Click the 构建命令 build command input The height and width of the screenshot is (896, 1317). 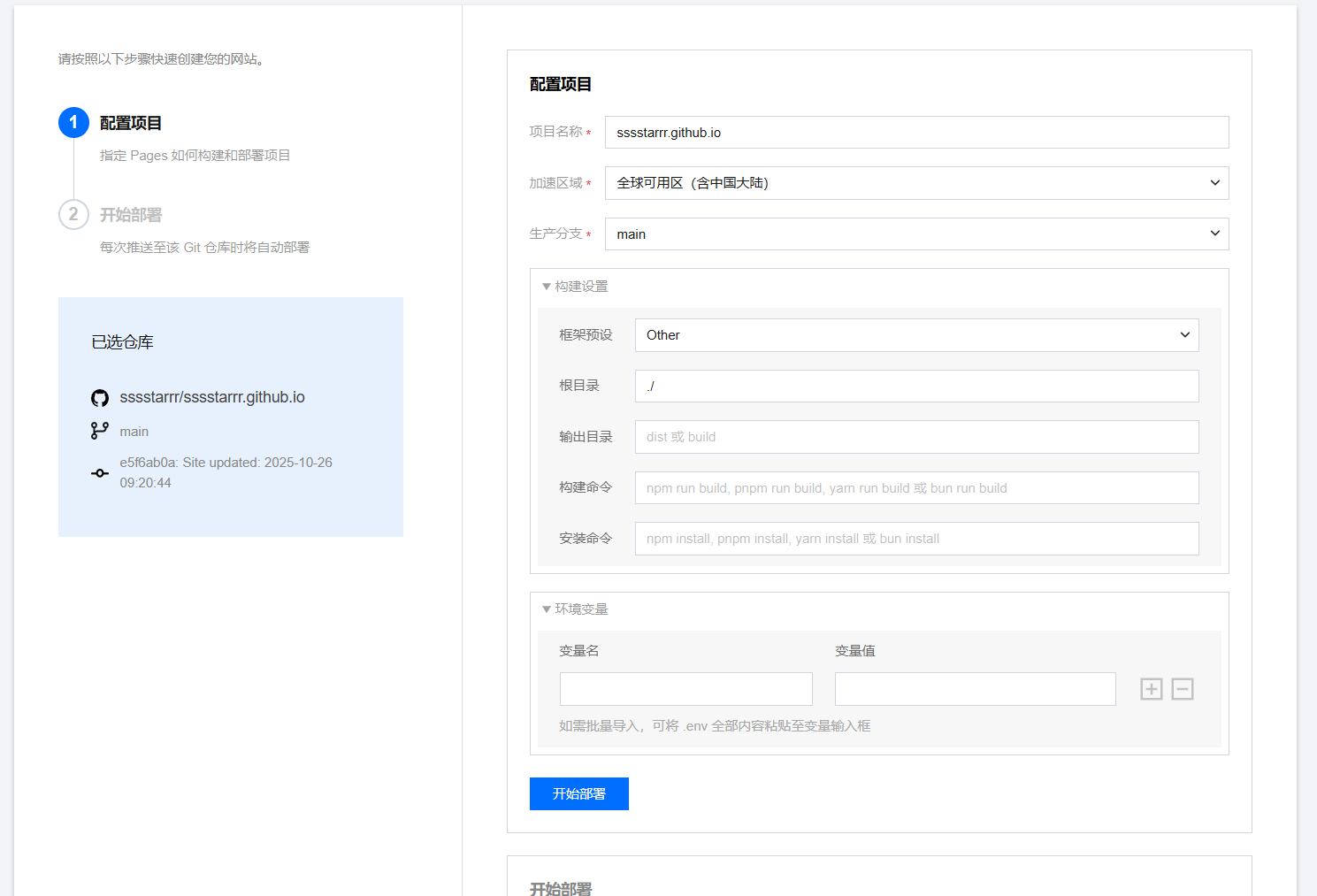click(916, 488)
